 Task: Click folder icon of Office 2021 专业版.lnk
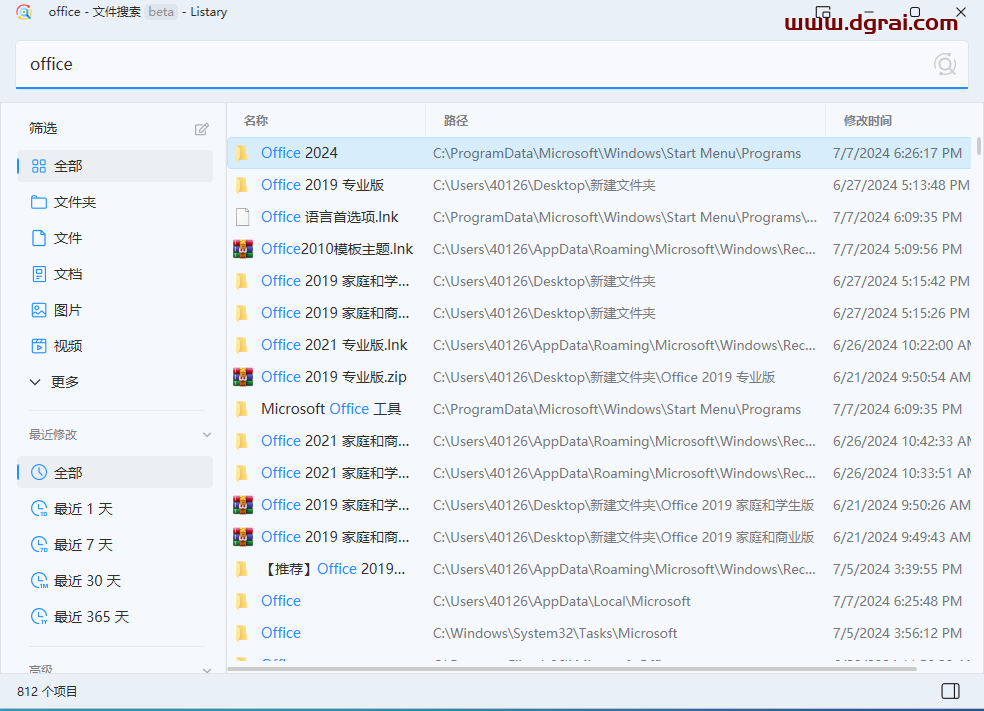[242, 345]
